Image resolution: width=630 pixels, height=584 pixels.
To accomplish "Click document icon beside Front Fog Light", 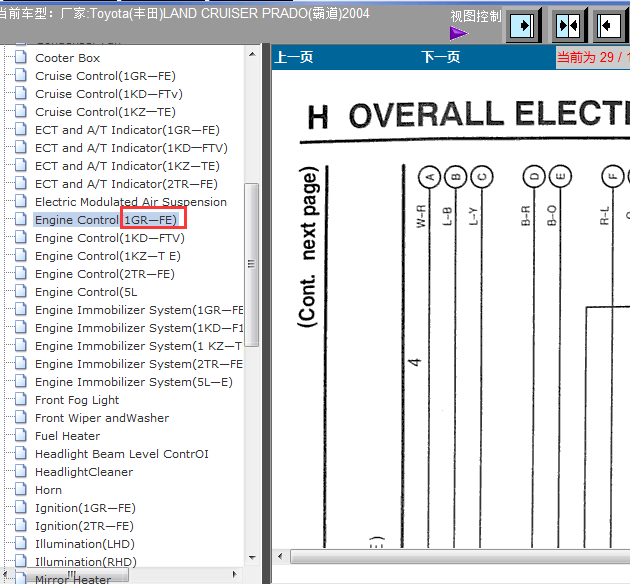I will pos(20,399).
